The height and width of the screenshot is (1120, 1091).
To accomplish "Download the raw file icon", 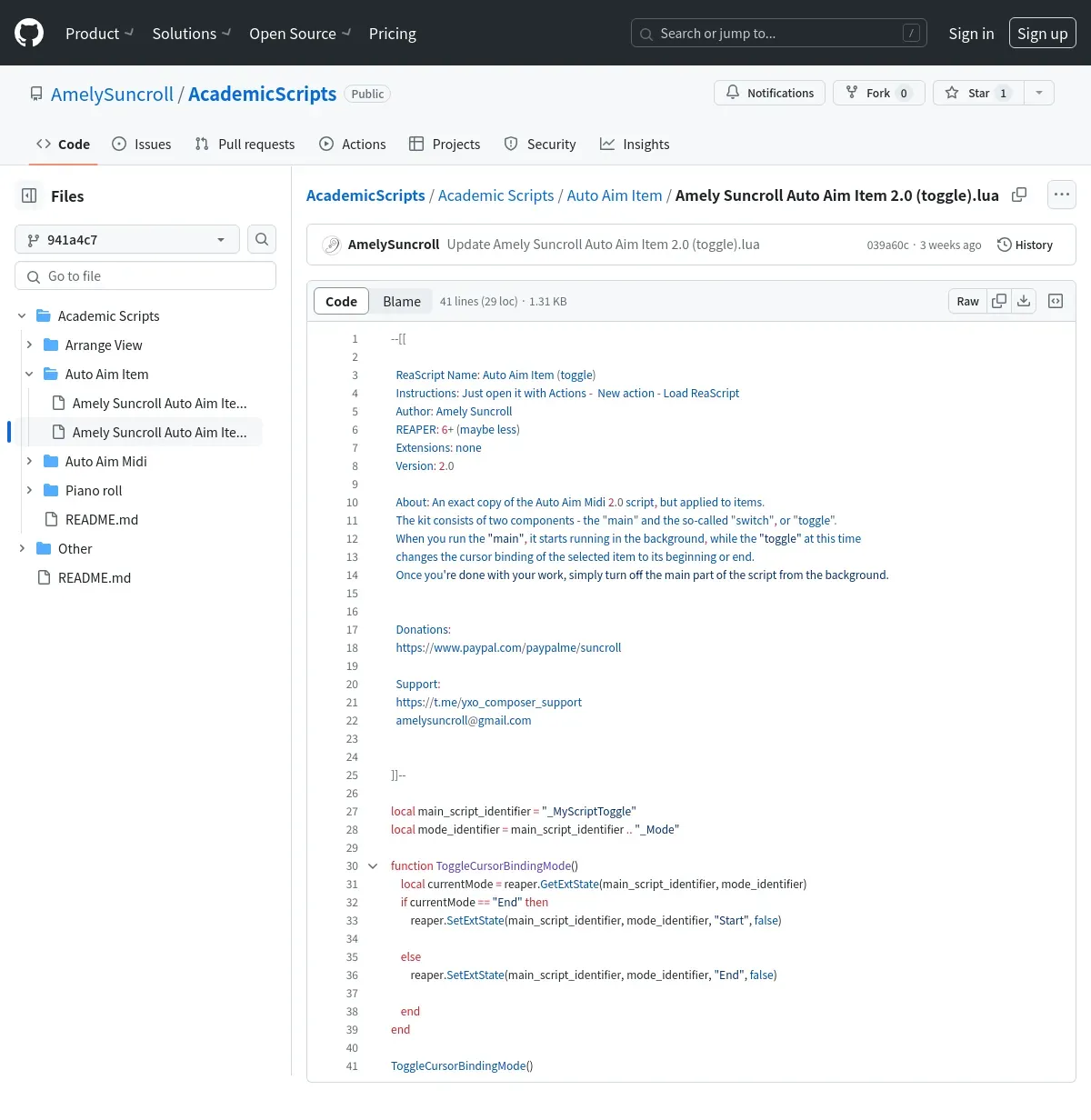I will point(1024,301).
